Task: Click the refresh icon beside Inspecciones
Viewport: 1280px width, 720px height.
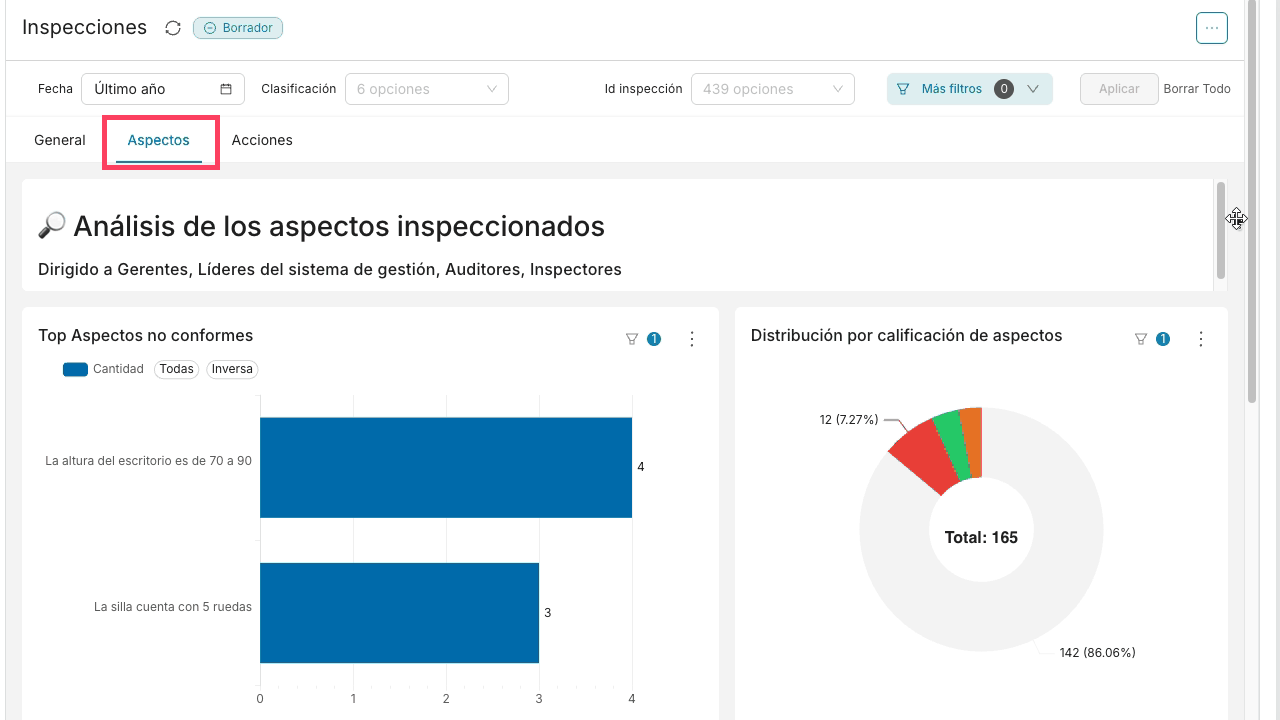Action: click(173, 28)
